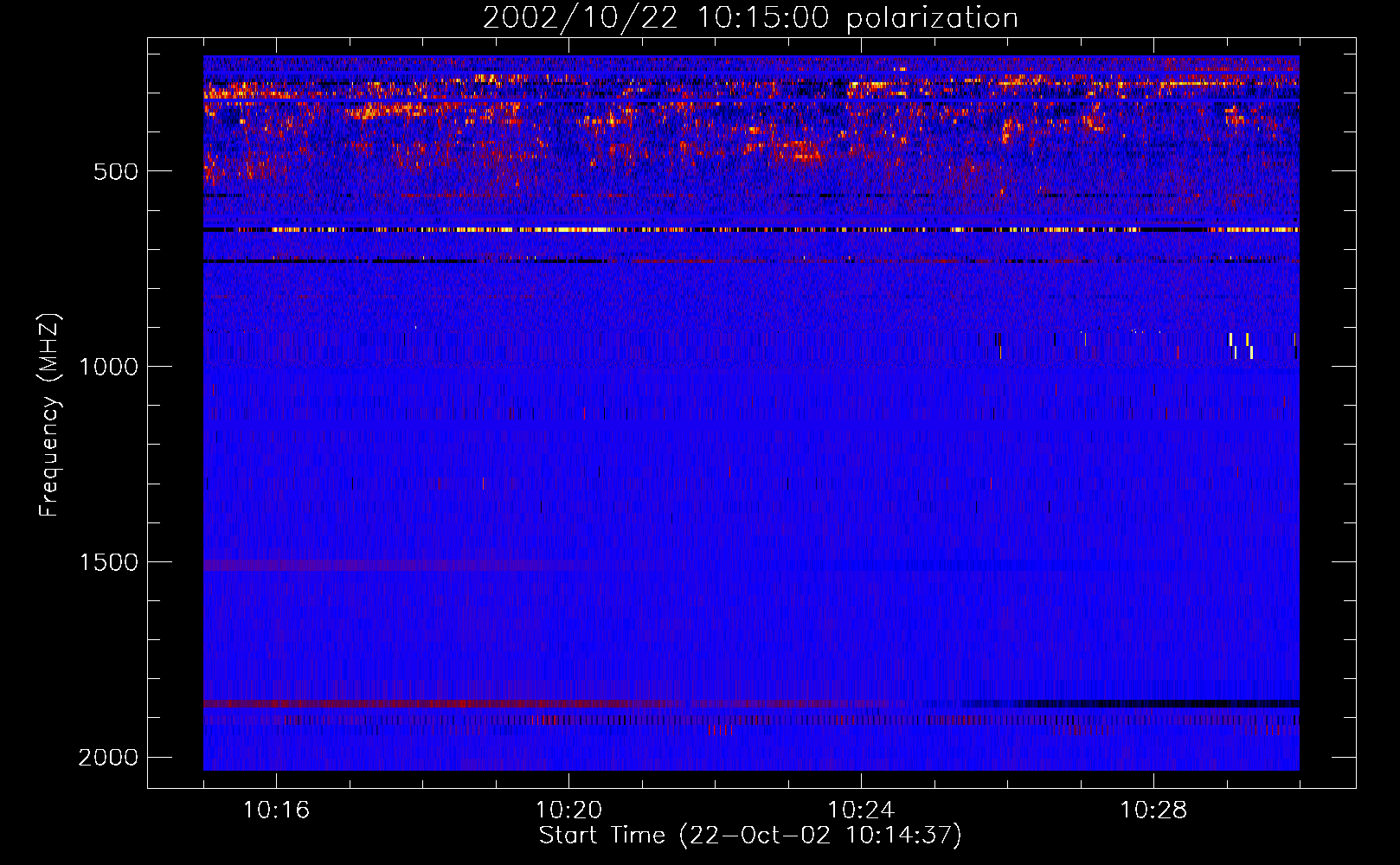
Task: Click the 'Start Time (22-Oct-02 10:14:37)' label
Action: click(750, 836)
